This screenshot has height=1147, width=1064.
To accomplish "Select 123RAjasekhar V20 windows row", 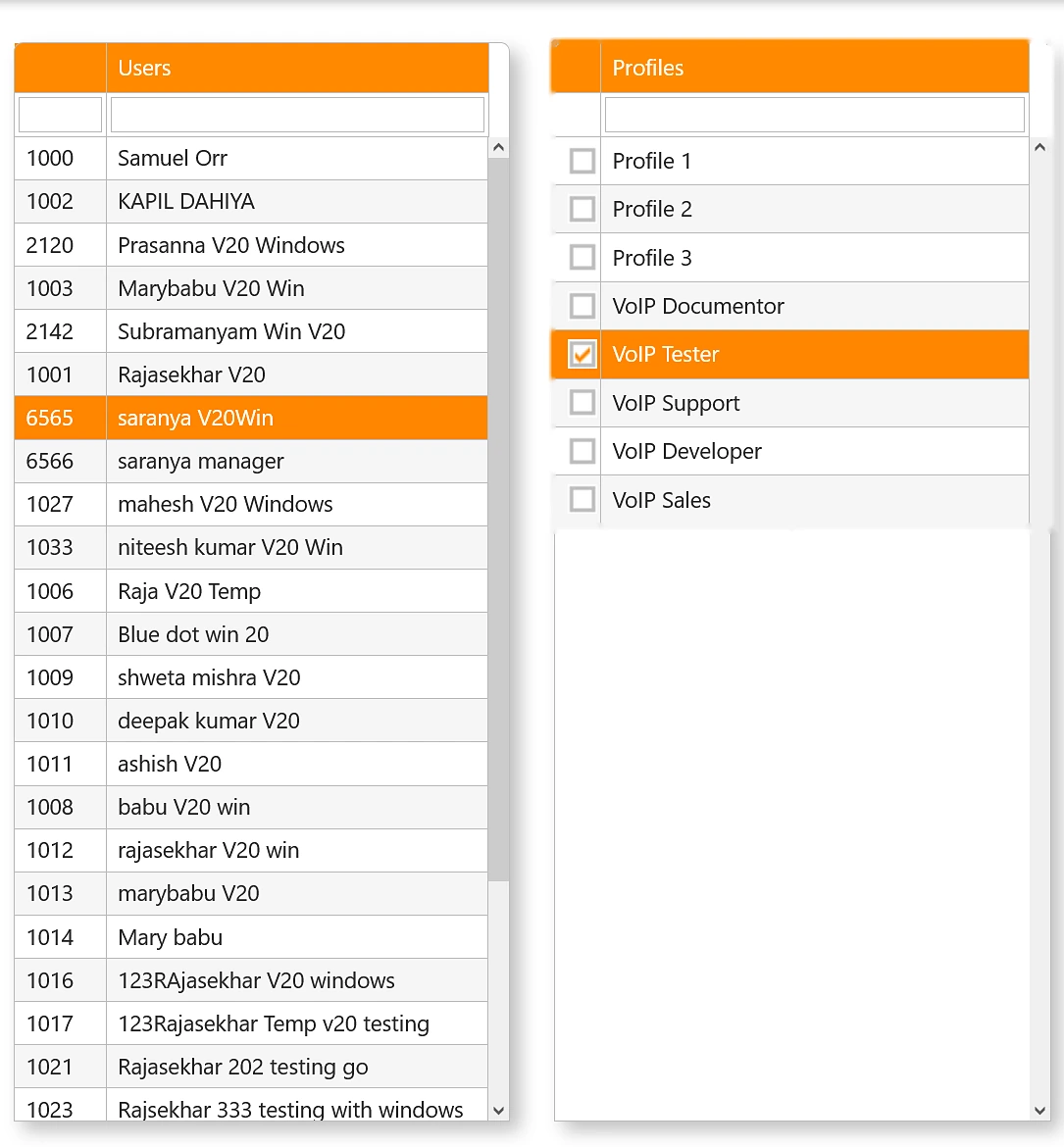I will [251, 980].
